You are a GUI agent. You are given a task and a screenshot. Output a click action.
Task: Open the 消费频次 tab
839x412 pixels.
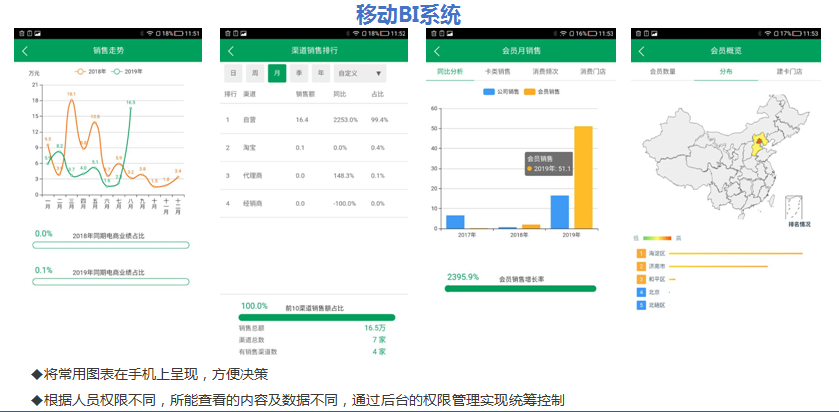pos(545,71)
